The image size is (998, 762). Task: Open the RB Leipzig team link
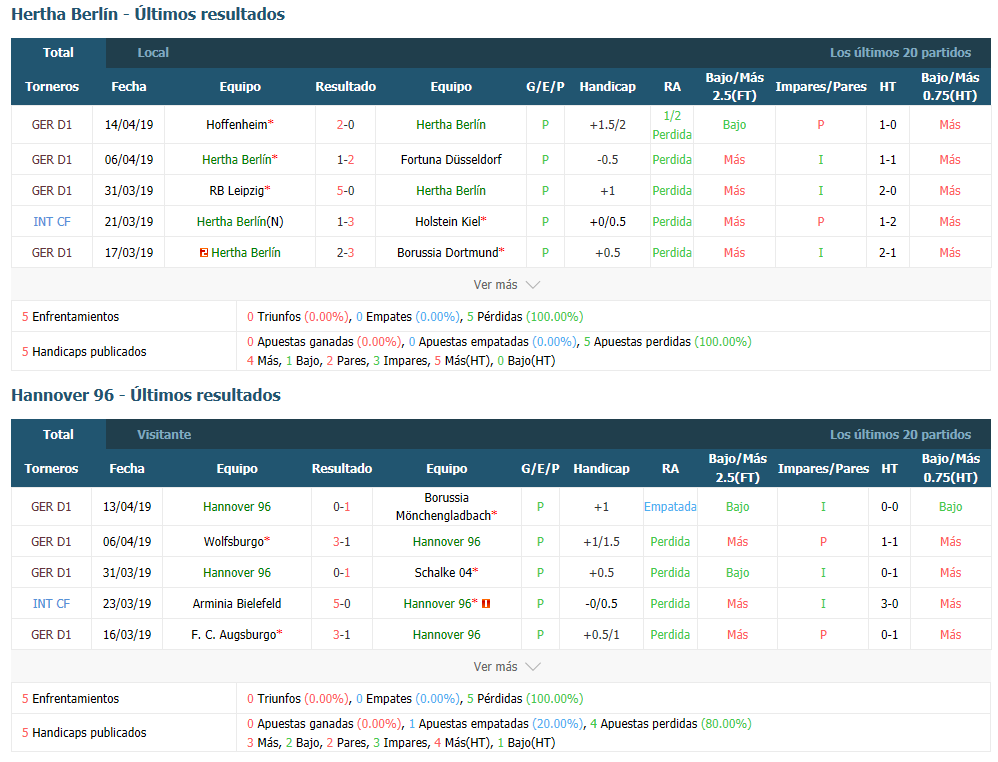pyautogui.click(x=237, y=191)
